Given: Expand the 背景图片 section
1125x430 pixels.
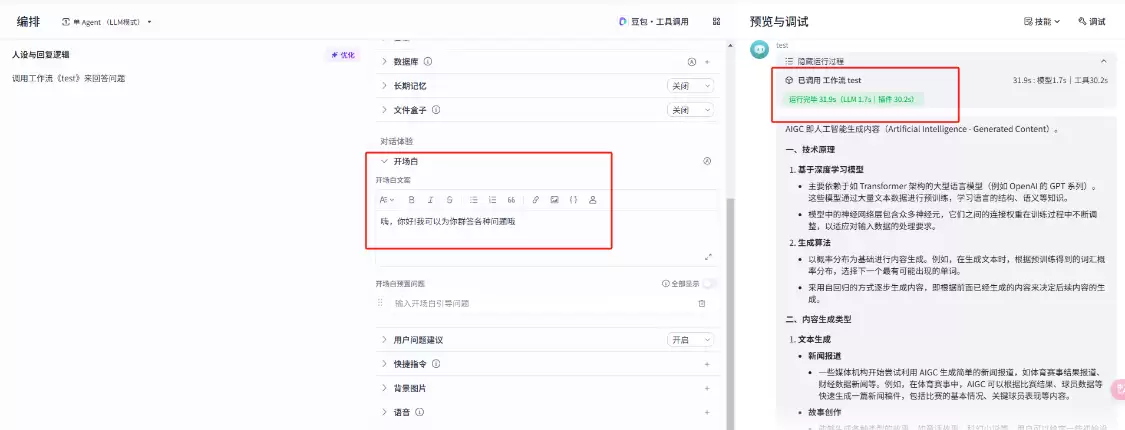Looking at the screenshot, I should click(x=384, y=388).
